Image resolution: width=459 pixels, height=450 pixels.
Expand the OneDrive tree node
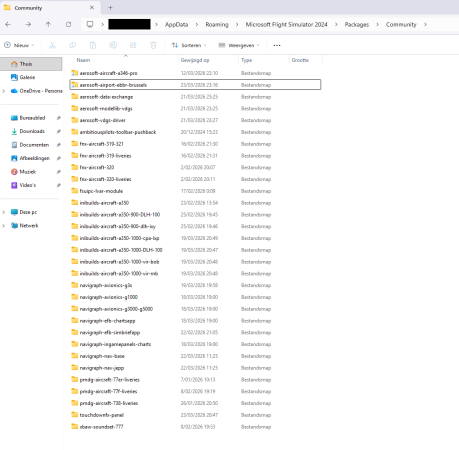point(4,91)
